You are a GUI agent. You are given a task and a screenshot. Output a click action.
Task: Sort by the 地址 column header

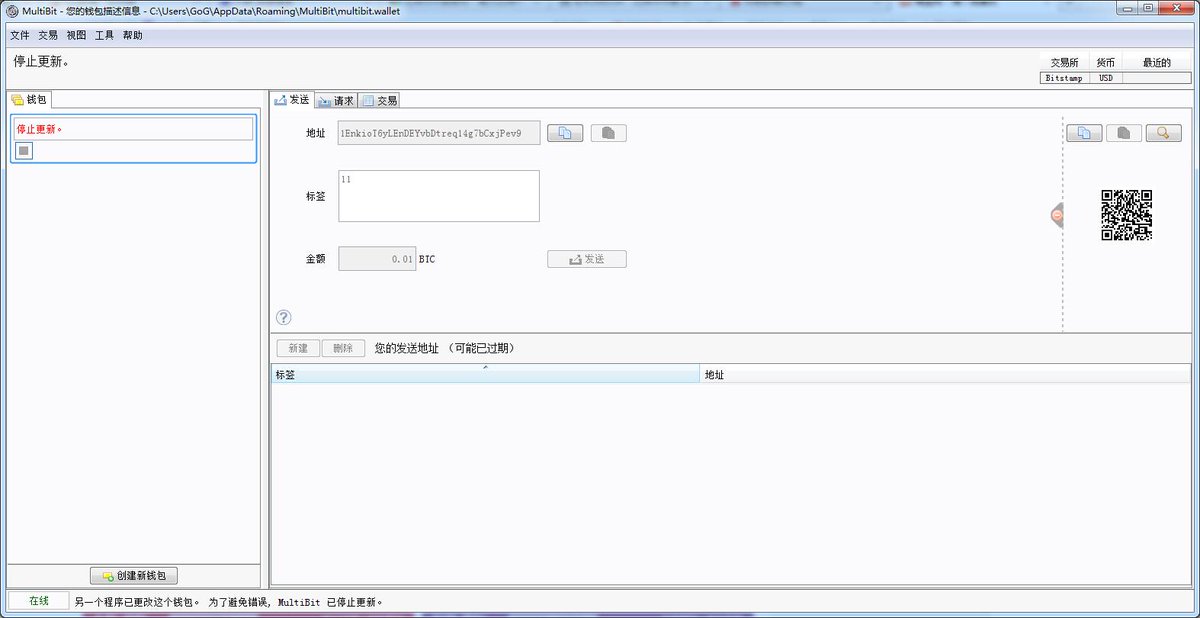[x=945, y=375]
